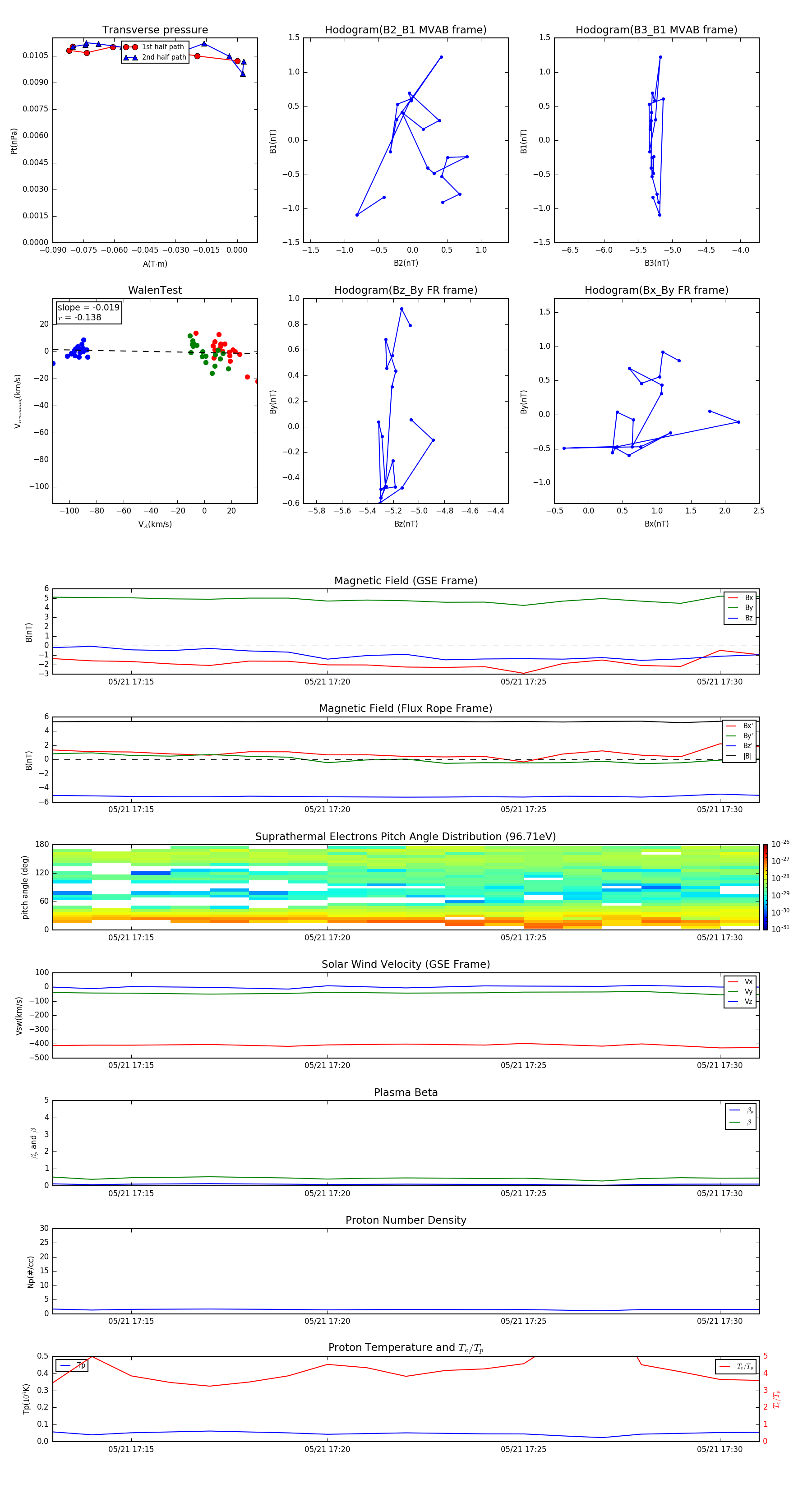
Task: Click the Bz legend entry in GSE magnetic field
Action: click(x=741, y=618)
